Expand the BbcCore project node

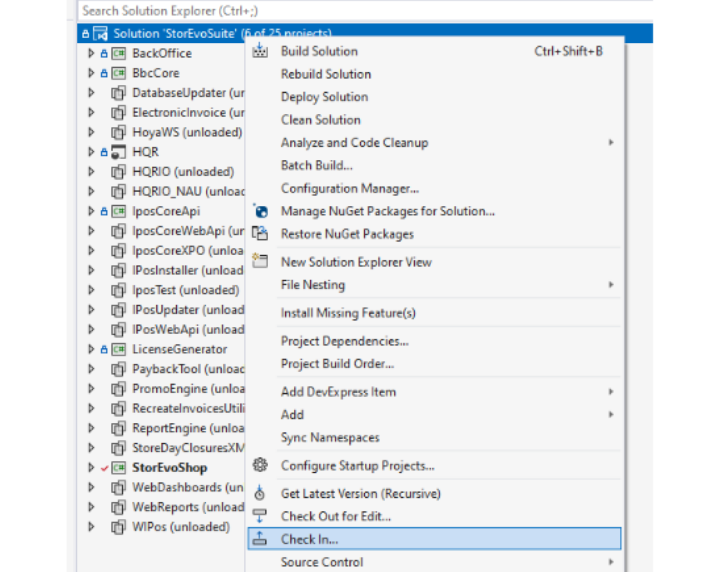pyautogui.click(x=91, y=73)
